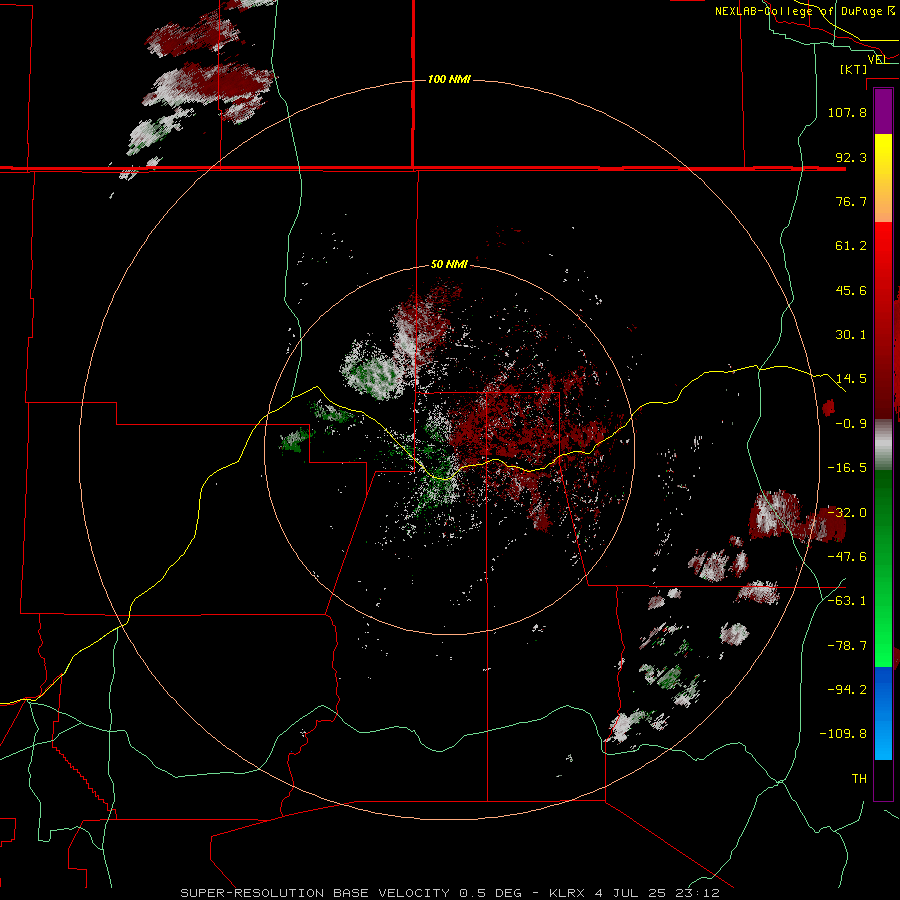Select the 107.8 scale value
The width and height of the screenshot is (900, 900).
(x=847, y=112)
